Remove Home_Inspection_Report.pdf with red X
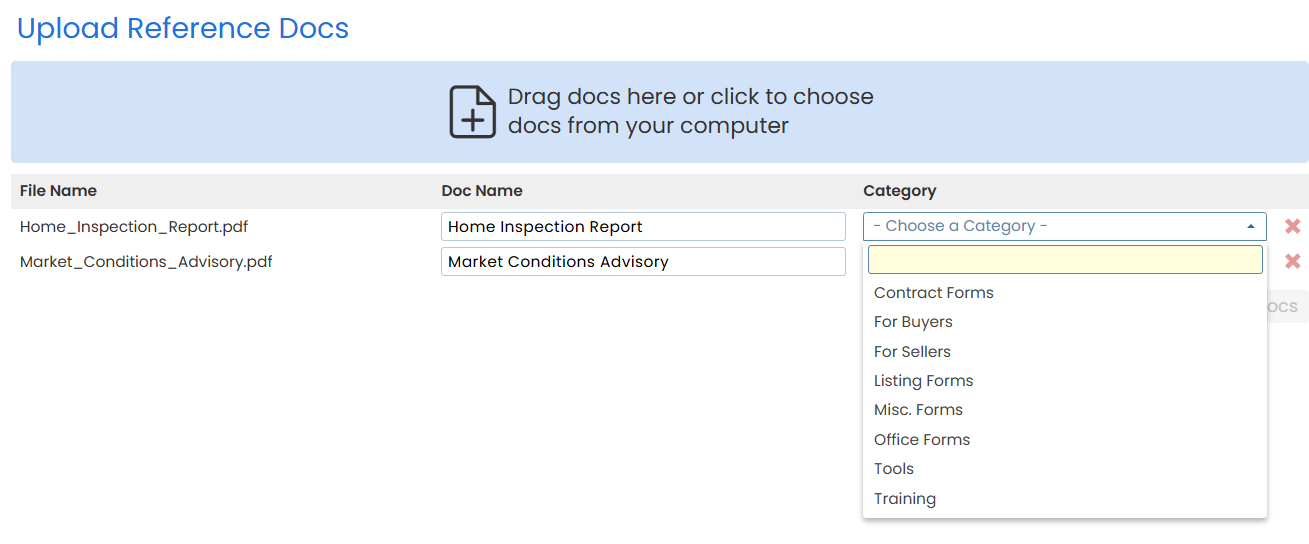Image resolution: width=1309 pixels, height=544 pixels. click(x=1292, y=226)
